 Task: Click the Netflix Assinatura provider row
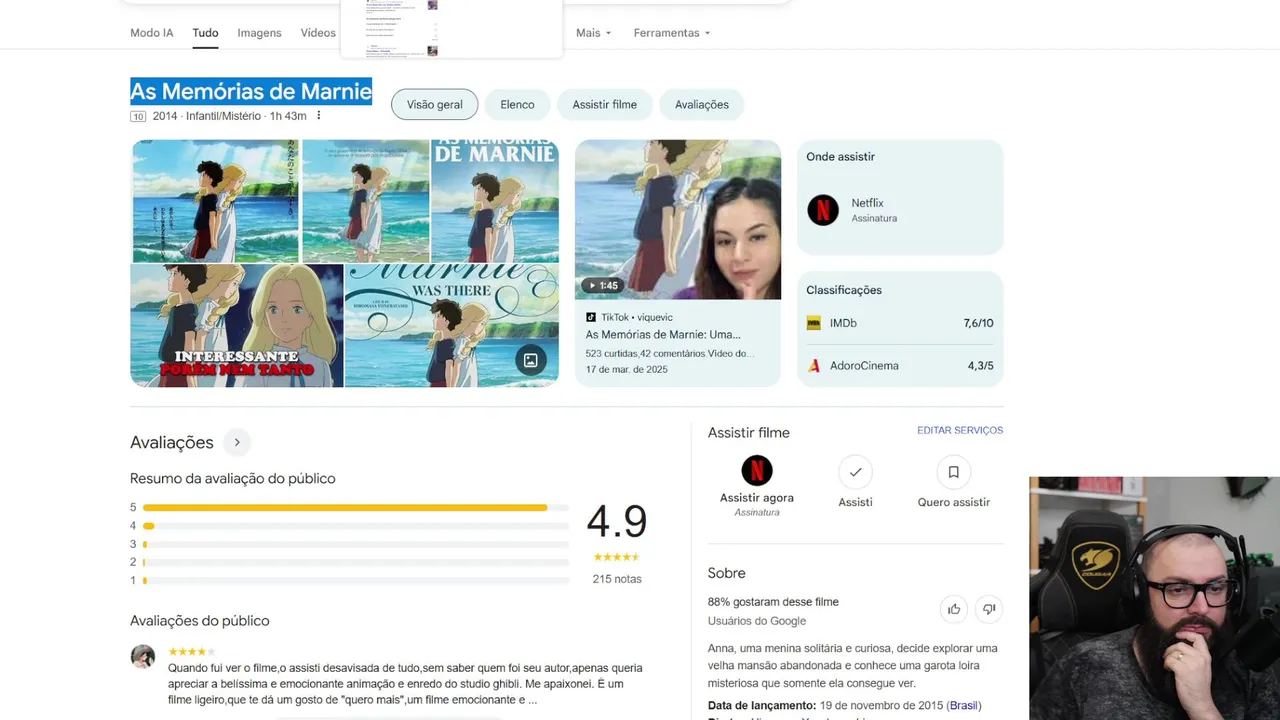[x=900, y=210]
